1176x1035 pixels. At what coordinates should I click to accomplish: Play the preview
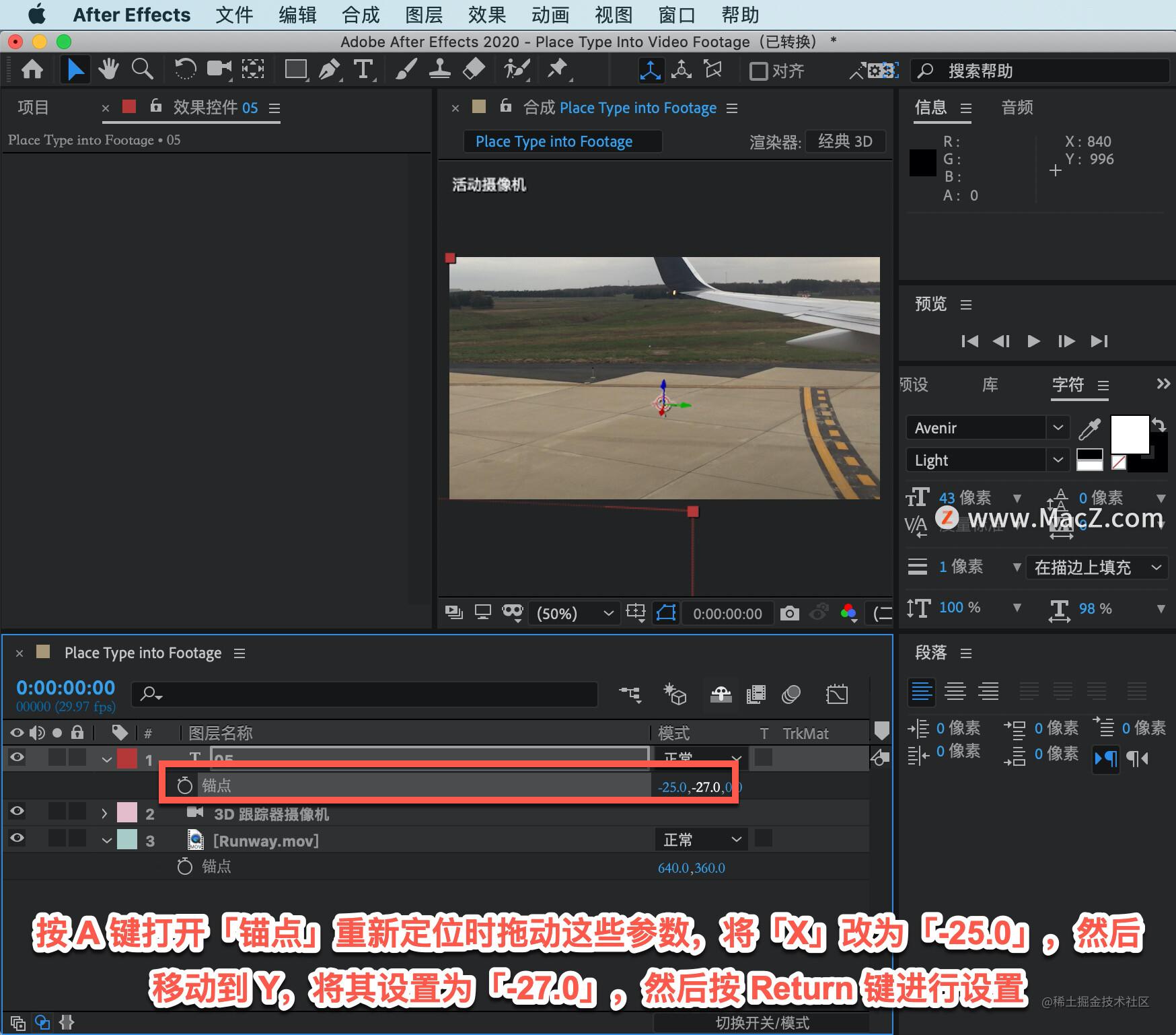[1033, 341]
